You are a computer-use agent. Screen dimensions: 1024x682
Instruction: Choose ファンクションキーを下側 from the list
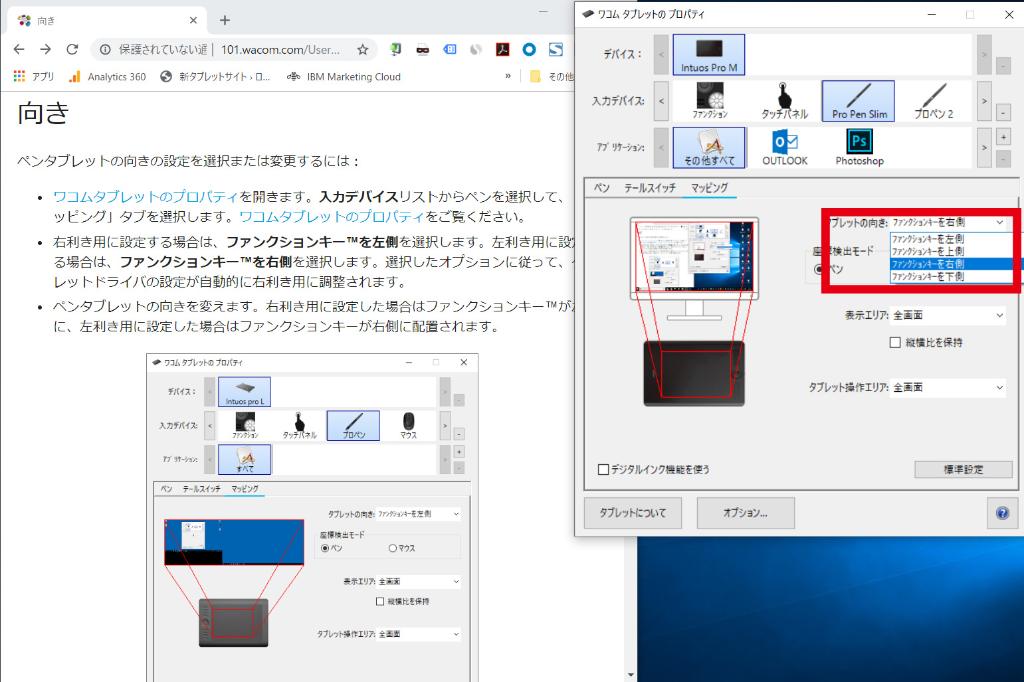952,276
